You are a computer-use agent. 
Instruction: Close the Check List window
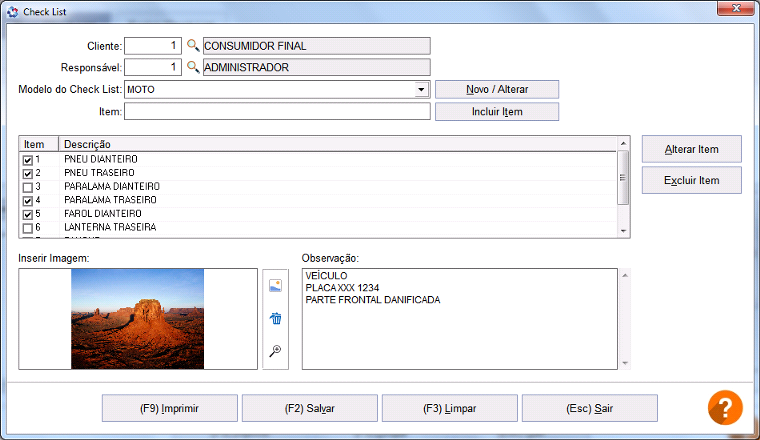(x=736, y=8)
